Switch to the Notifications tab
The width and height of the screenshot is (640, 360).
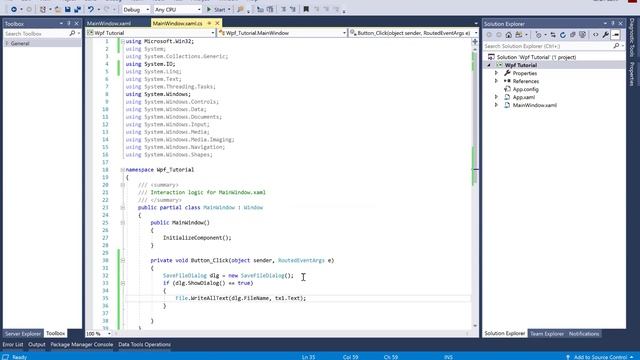tap(584, 333)
